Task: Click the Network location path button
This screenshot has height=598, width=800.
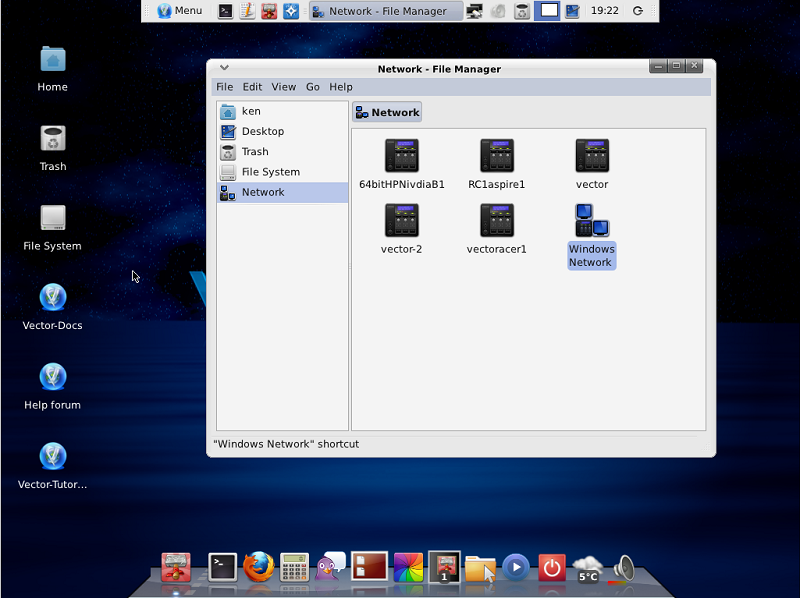Action: (387, 112)
